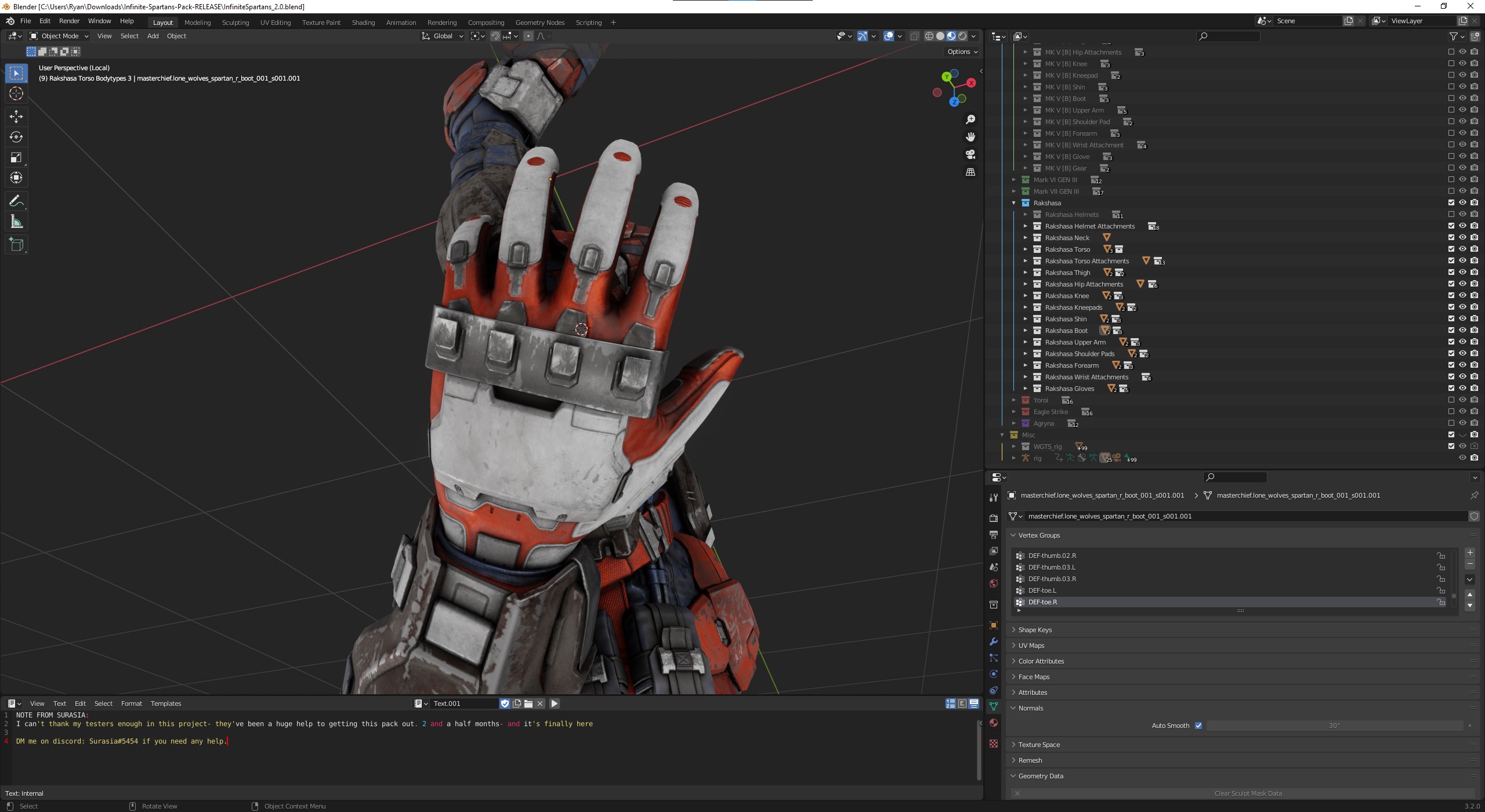This screenshot has width=1485, height=812.
Task: Switch to the Shading workspace tab
Action: pyautogui.click(x=363, y=23)
